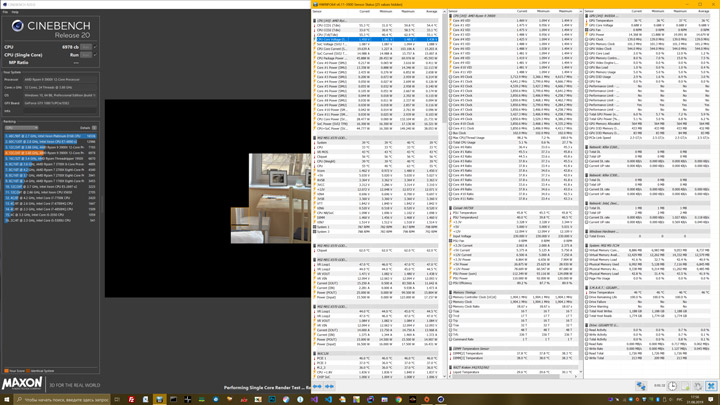The image size is (720, 405).
Task: Open HWiNFO sensor settings gear icon
Action: [x=698, y=386]
